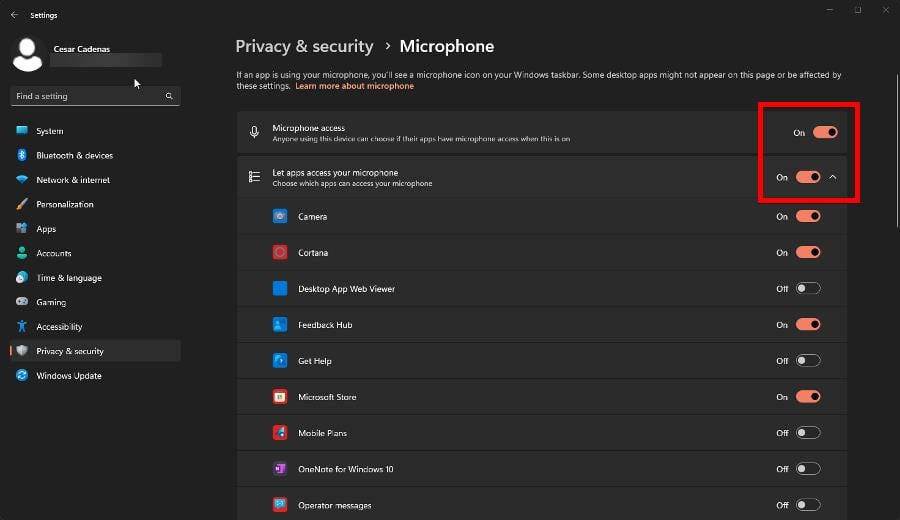Image resolution: width=900 pixels, height=520 pixels.
Task: Disable microphone for Camera app
Action: (808, 216)
